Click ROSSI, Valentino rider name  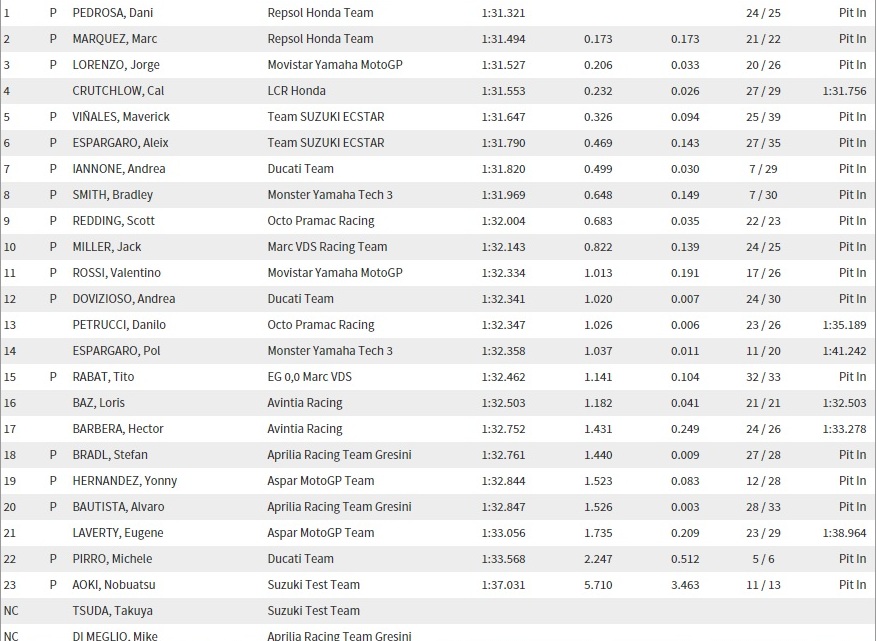116,273
